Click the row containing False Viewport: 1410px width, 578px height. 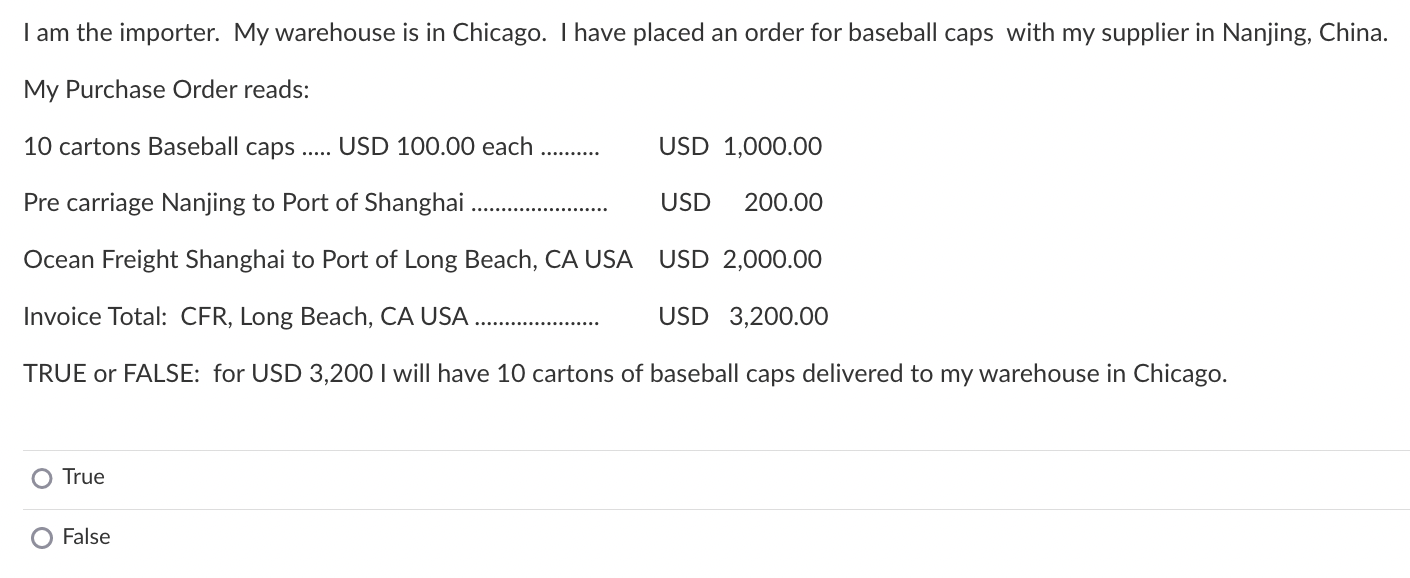point(87,537)
